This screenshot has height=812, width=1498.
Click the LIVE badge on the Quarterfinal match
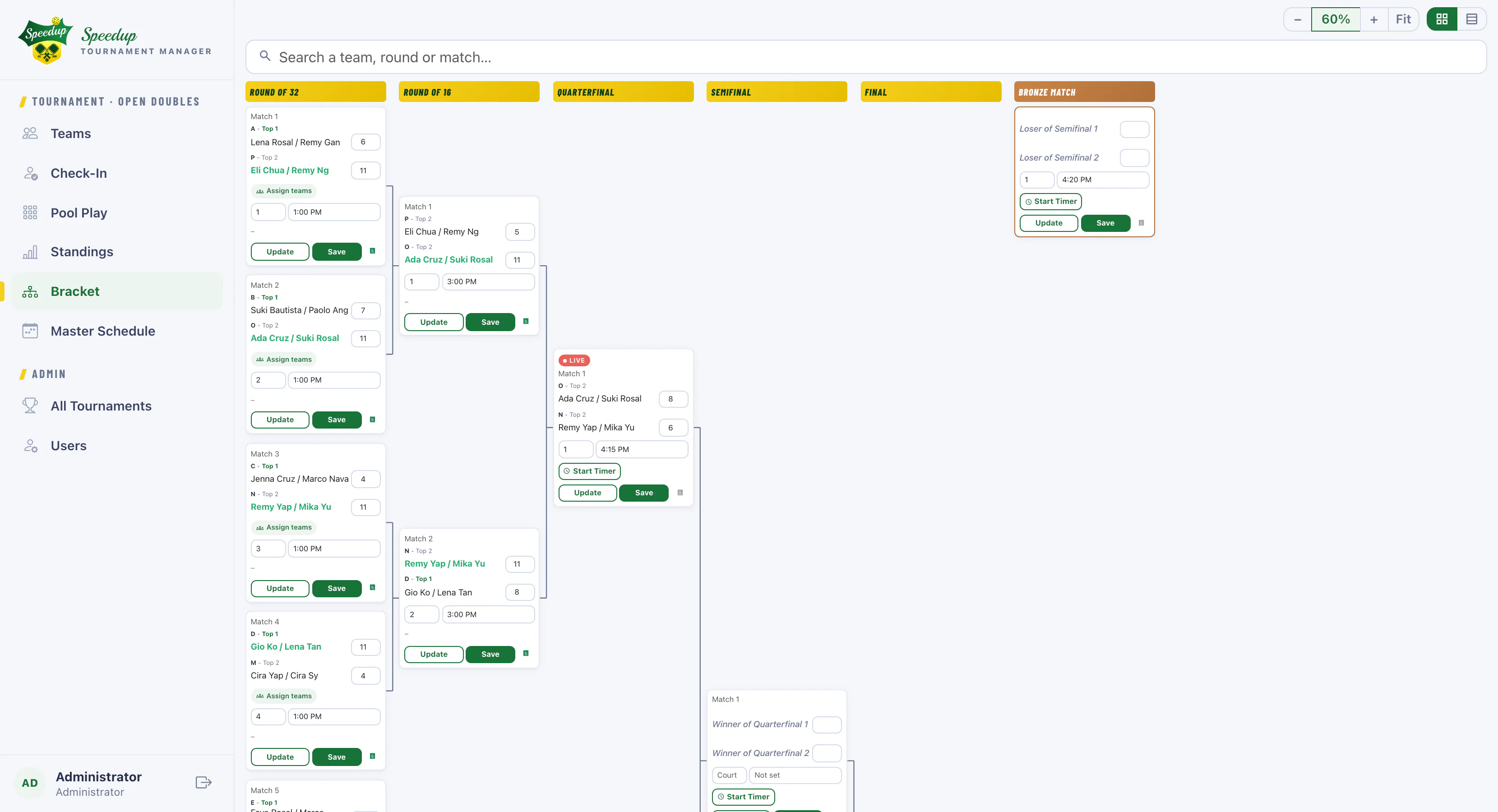coord(574,360)
